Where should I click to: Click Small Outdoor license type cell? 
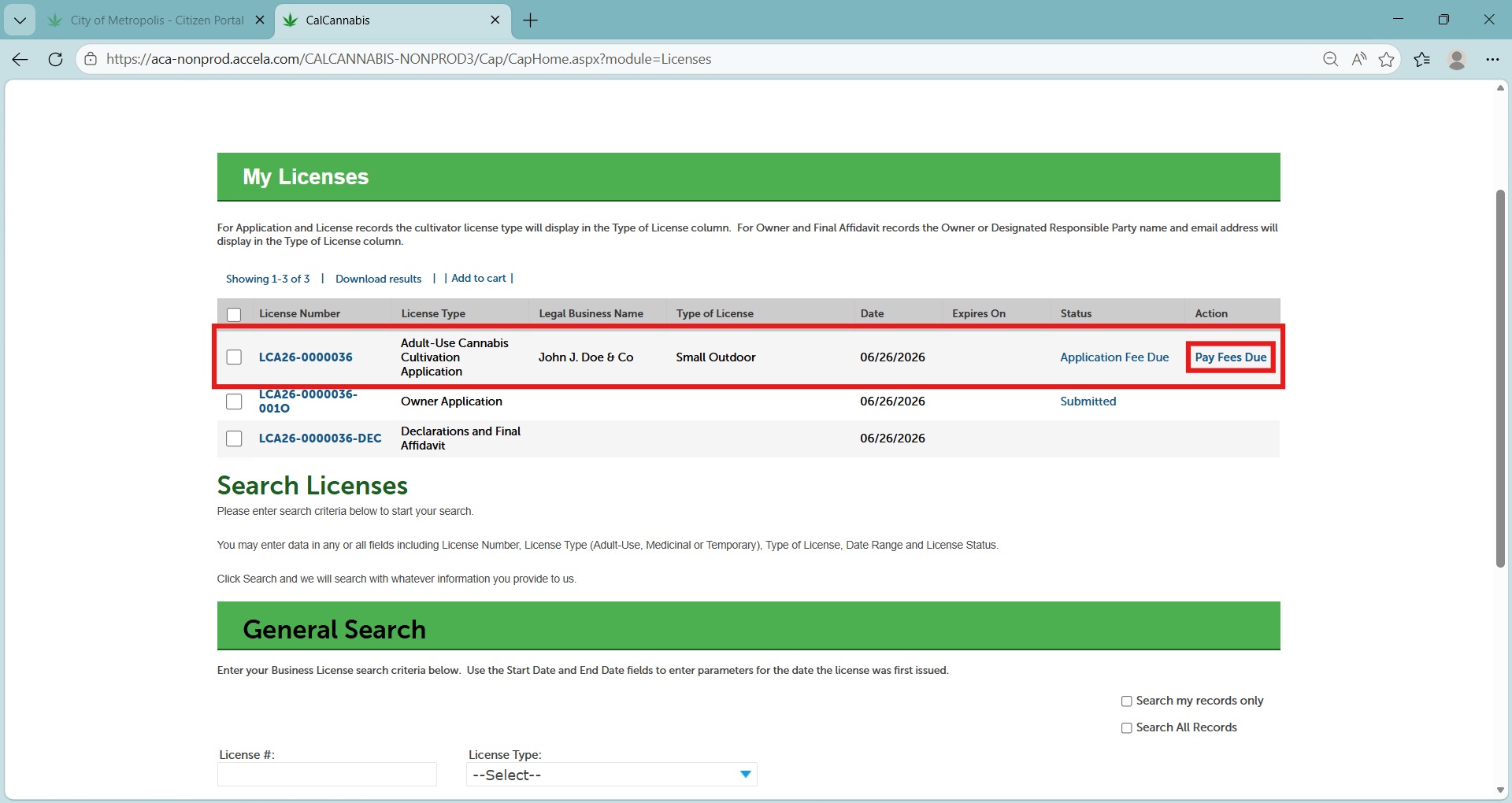point(716,357)
